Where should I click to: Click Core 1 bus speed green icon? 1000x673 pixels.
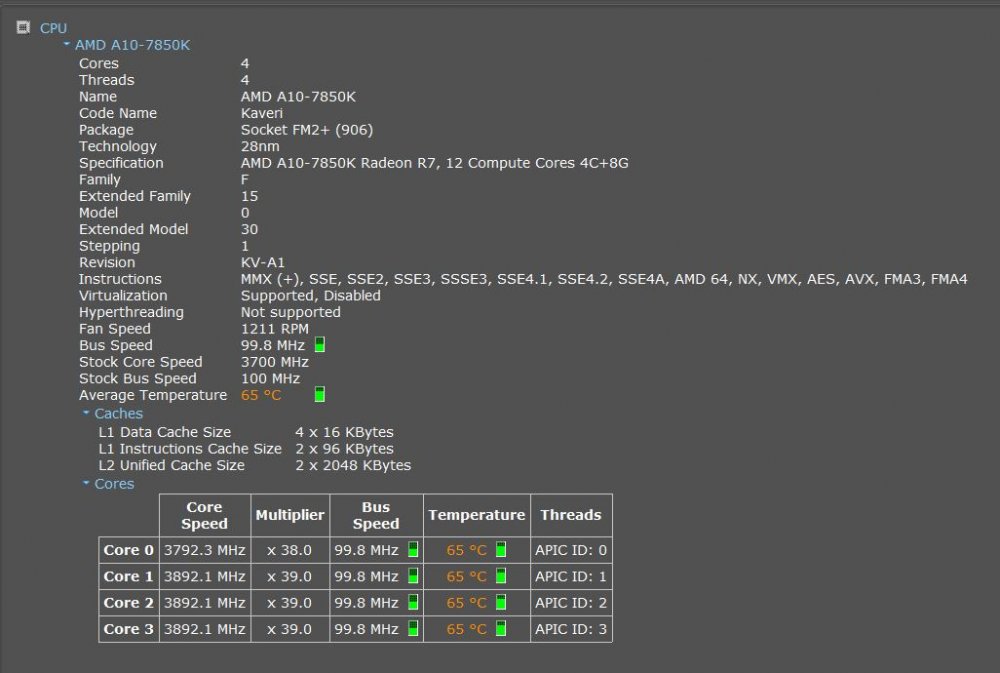click(413, 576)
